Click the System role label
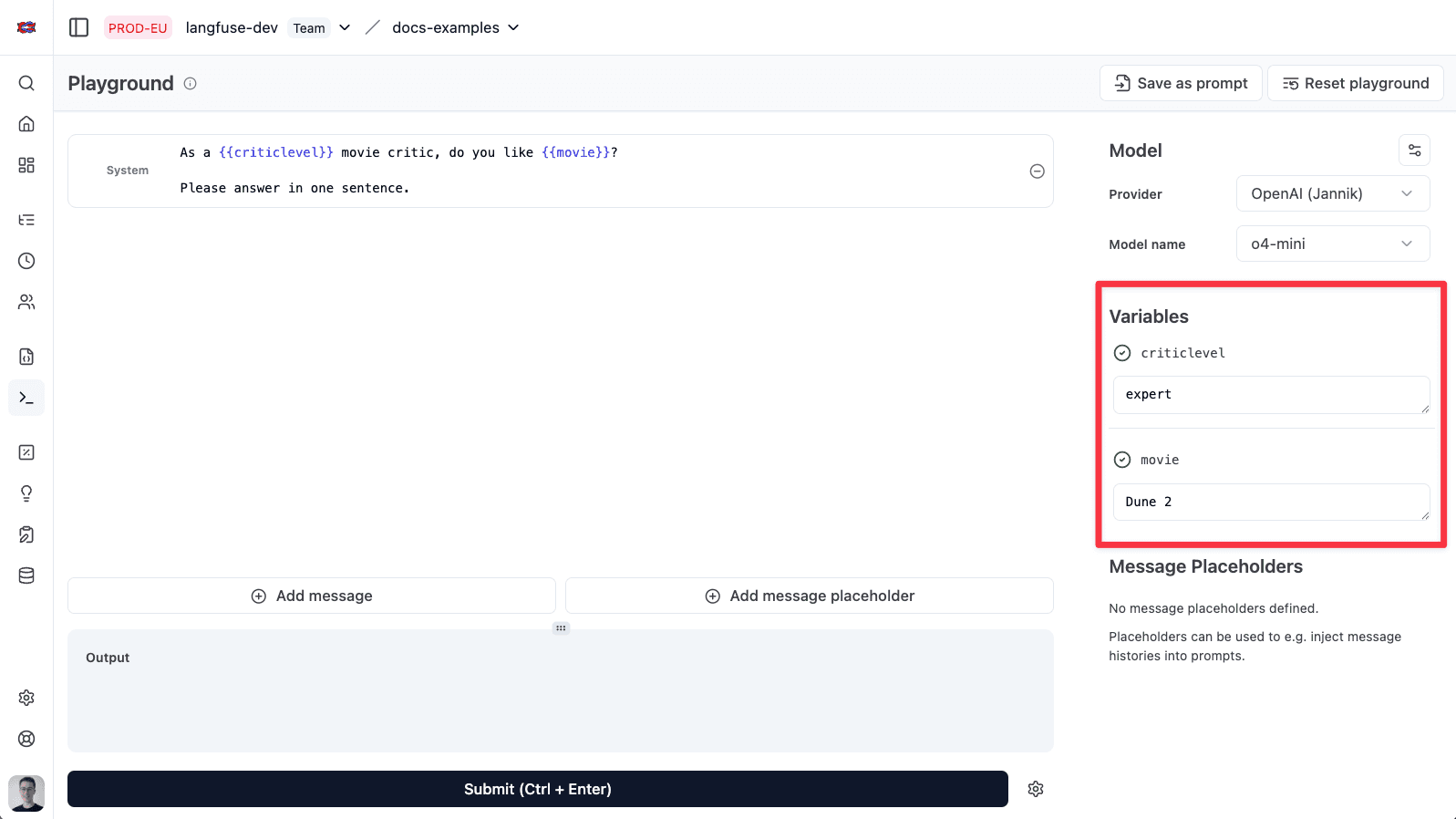 point(128,171)
